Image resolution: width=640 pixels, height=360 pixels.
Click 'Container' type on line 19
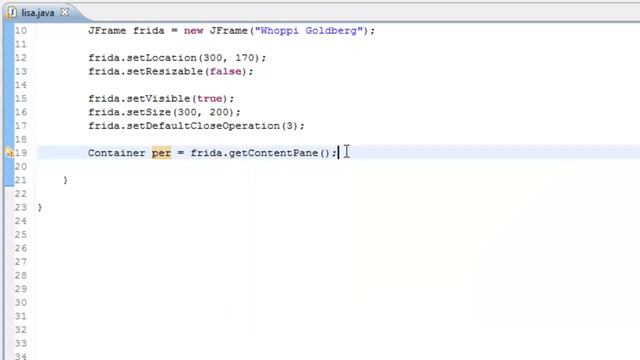tap(117, 153)
